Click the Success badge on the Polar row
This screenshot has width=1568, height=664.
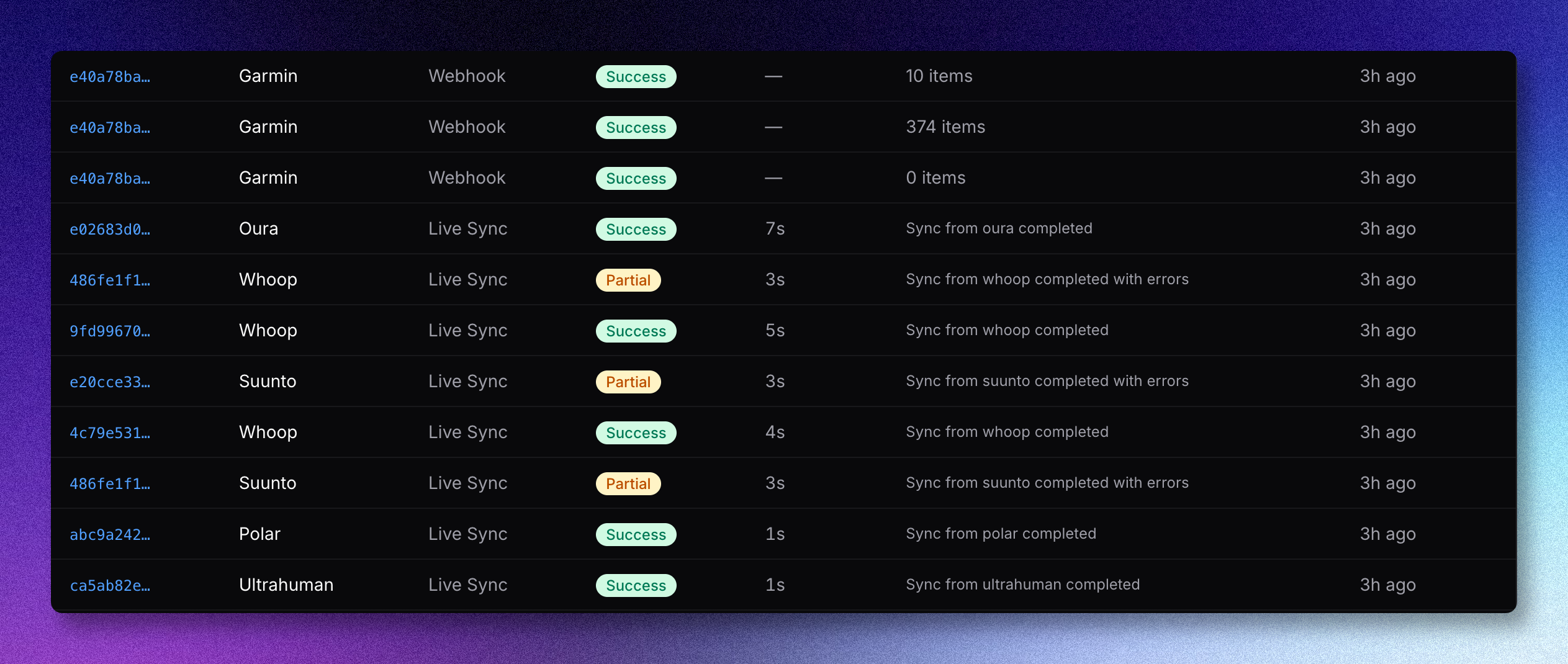tap(636, 534)
